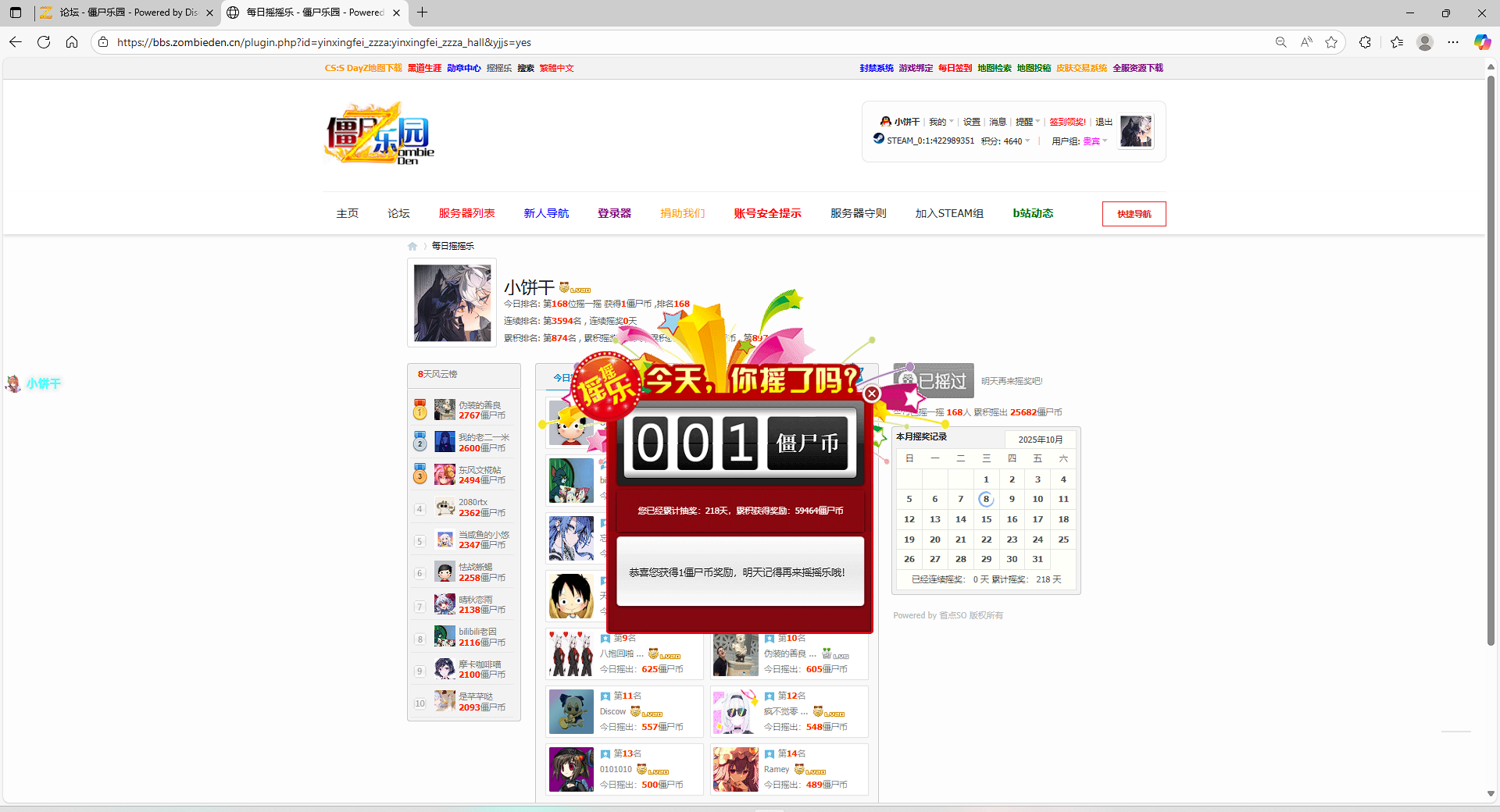
Task: Click the 僵尸乐园 site logo
Action: click(x=379, y=134)
